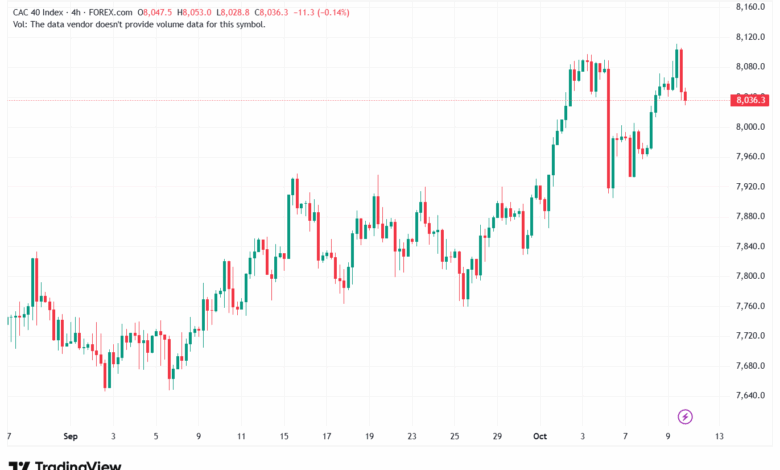Click the Oct label on the time axis
Screen dimensions: 780x470
click(x=541, y=437)
